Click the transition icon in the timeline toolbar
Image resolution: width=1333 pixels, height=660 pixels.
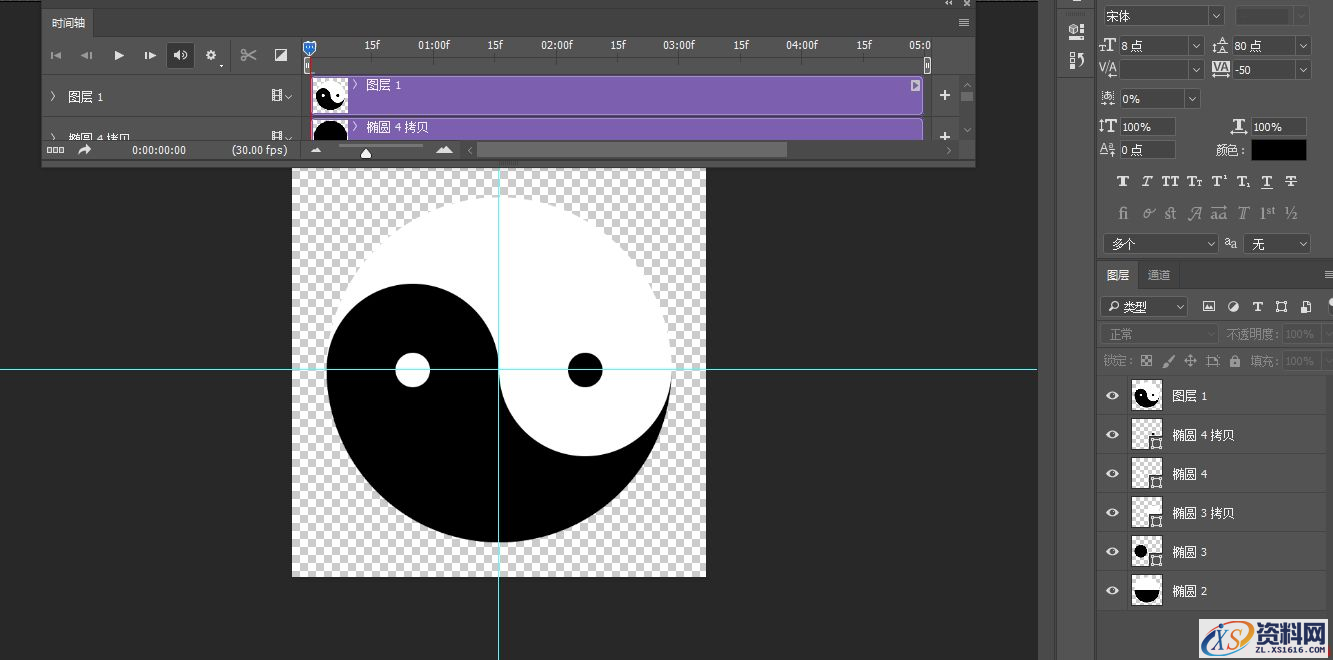click(280, 55)
